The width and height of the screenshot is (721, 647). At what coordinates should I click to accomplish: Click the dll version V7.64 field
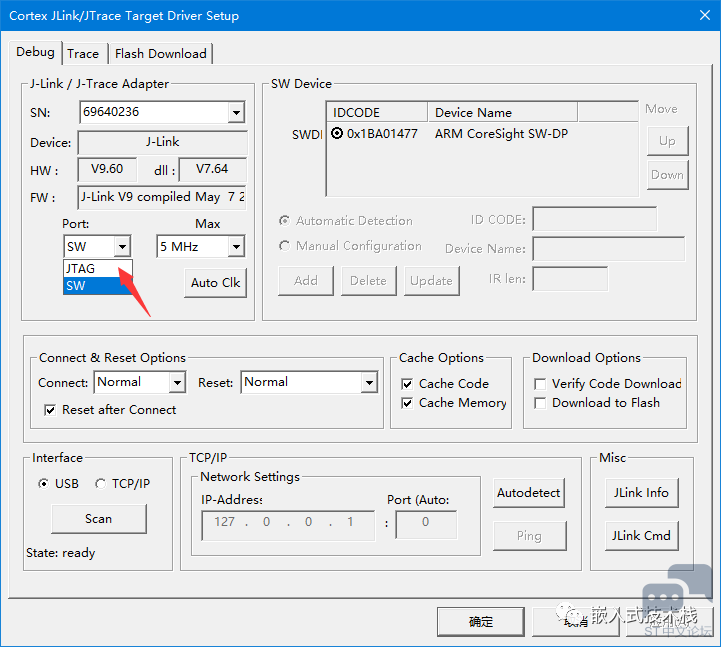point(212,169)
